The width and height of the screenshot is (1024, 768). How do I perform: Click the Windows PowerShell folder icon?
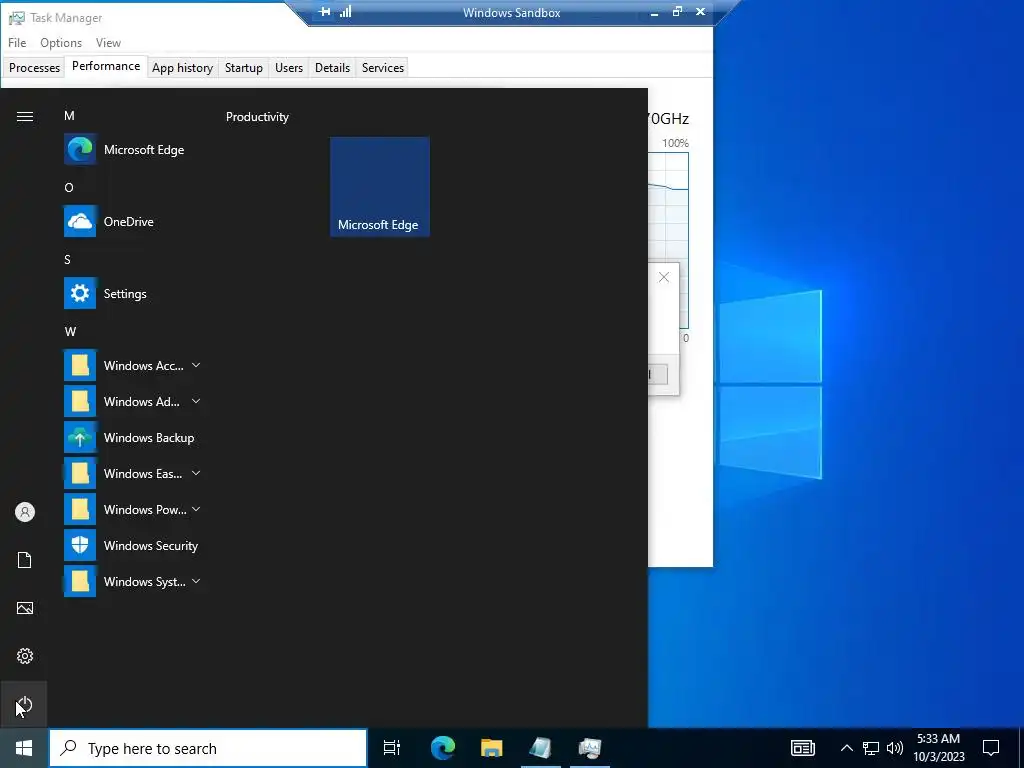tap(80, 509)
